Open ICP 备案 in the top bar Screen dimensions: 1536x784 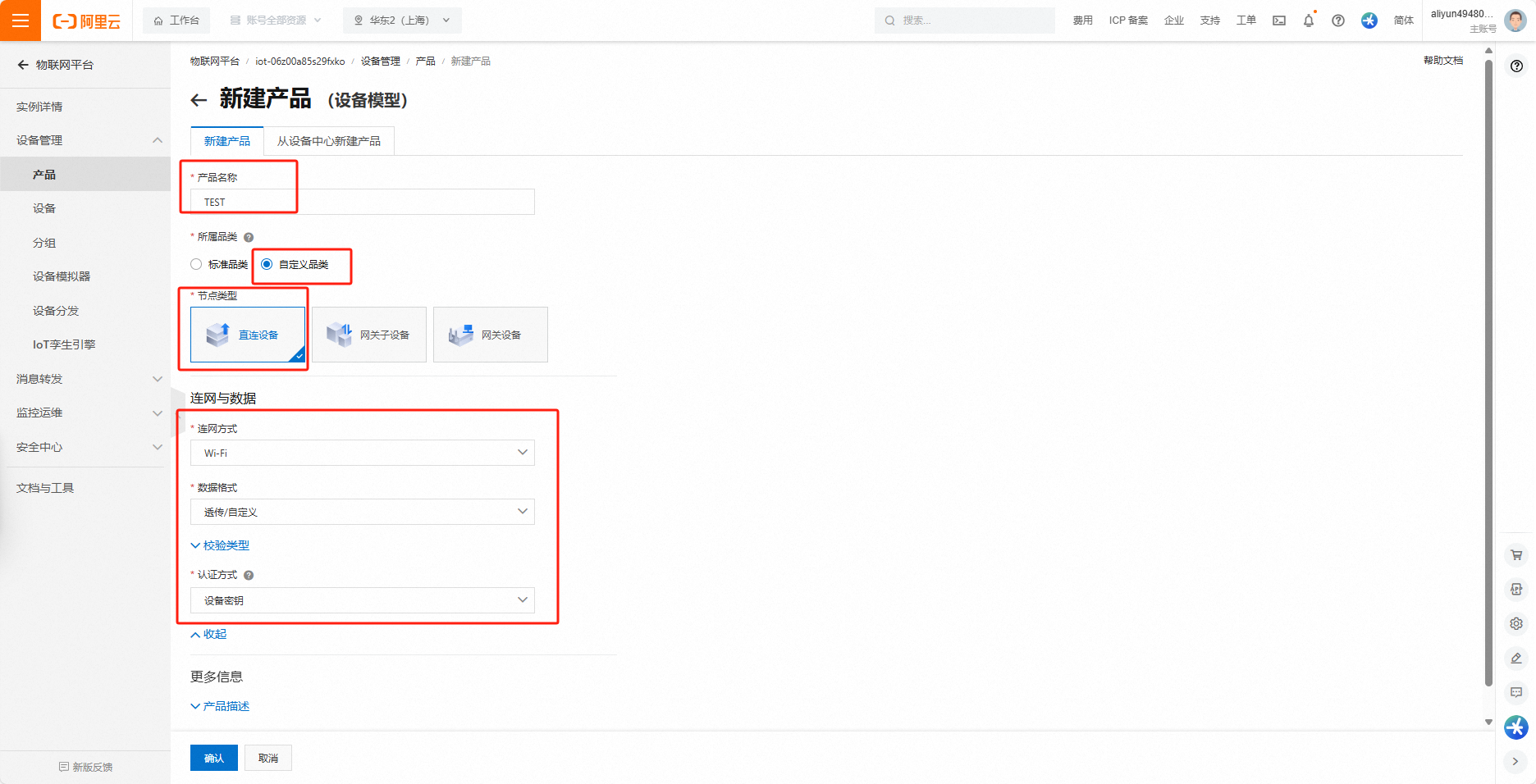pyautogui.click(x=1128, y=21)
